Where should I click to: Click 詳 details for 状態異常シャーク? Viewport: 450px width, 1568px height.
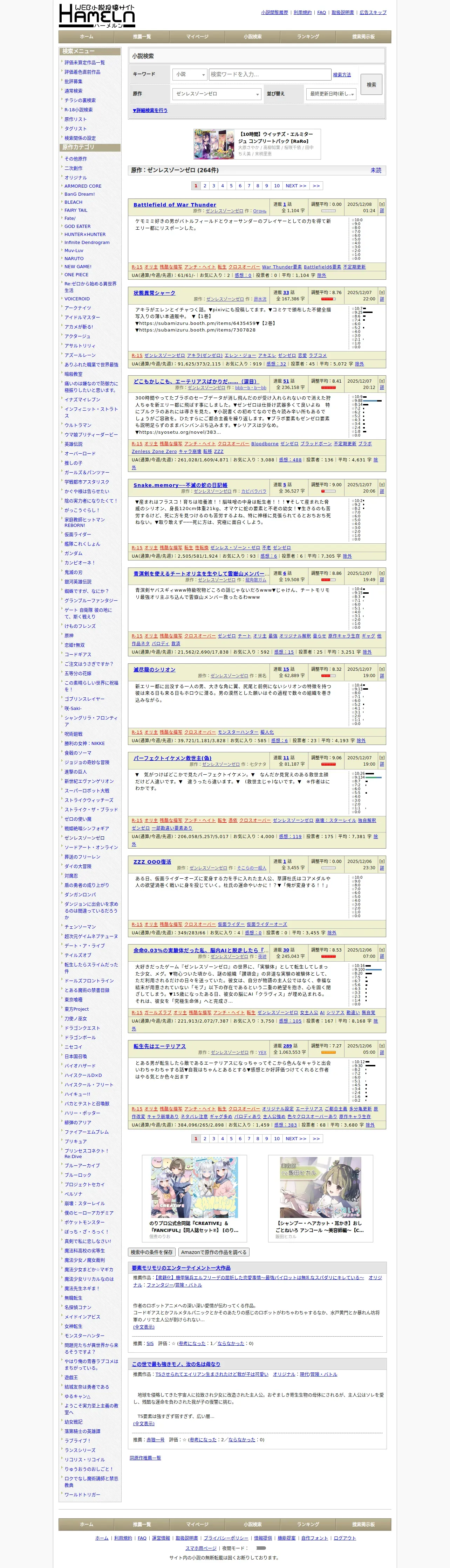point(382,299)
